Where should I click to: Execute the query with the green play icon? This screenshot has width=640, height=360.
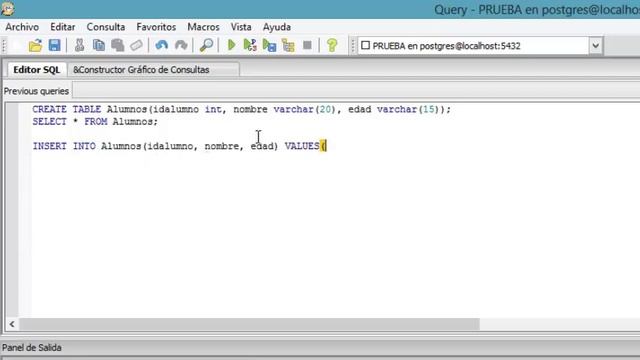point(231,45)
